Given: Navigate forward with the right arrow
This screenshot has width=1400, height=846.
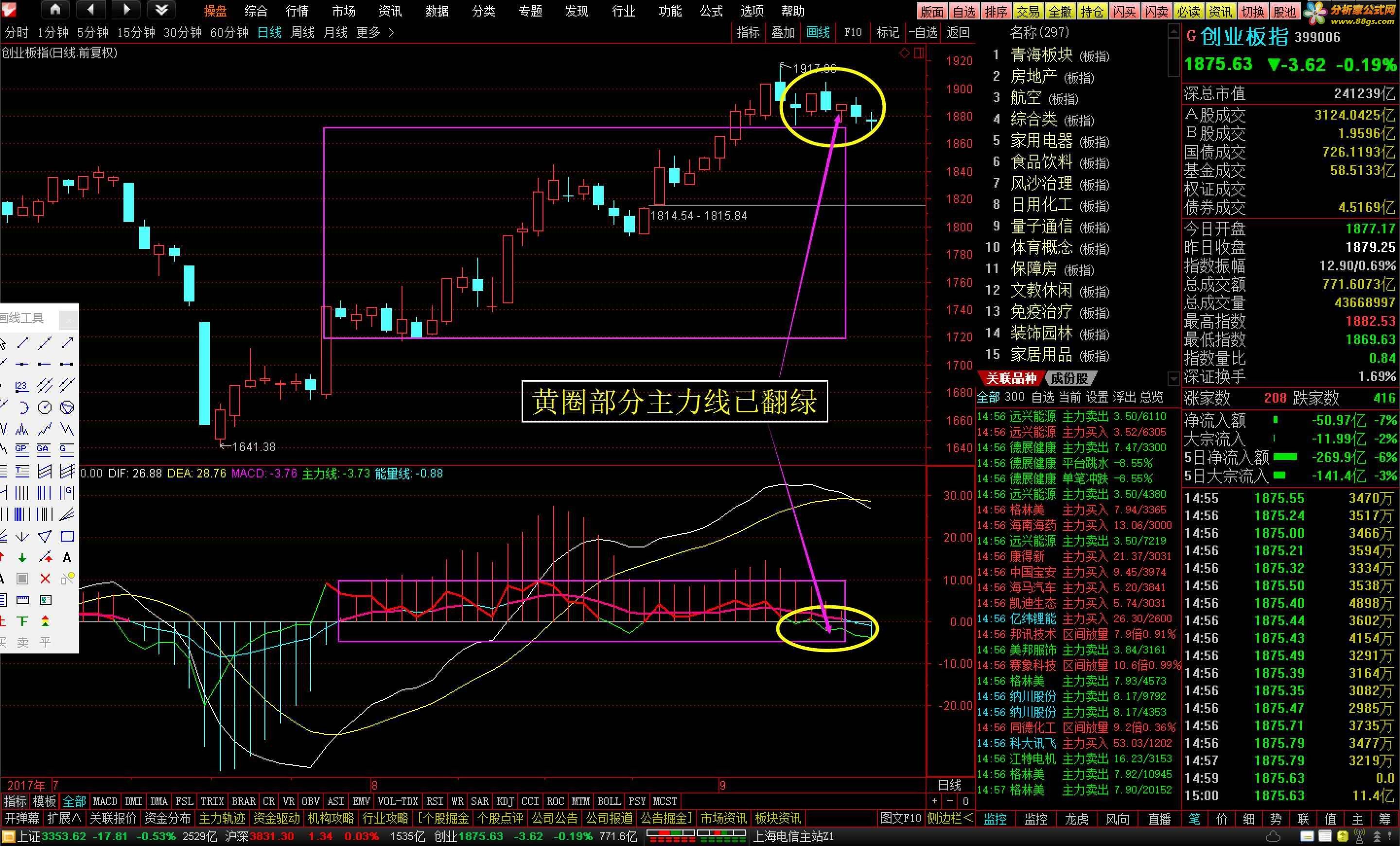Looking at the screenshot, I should (x=127, y=9).
